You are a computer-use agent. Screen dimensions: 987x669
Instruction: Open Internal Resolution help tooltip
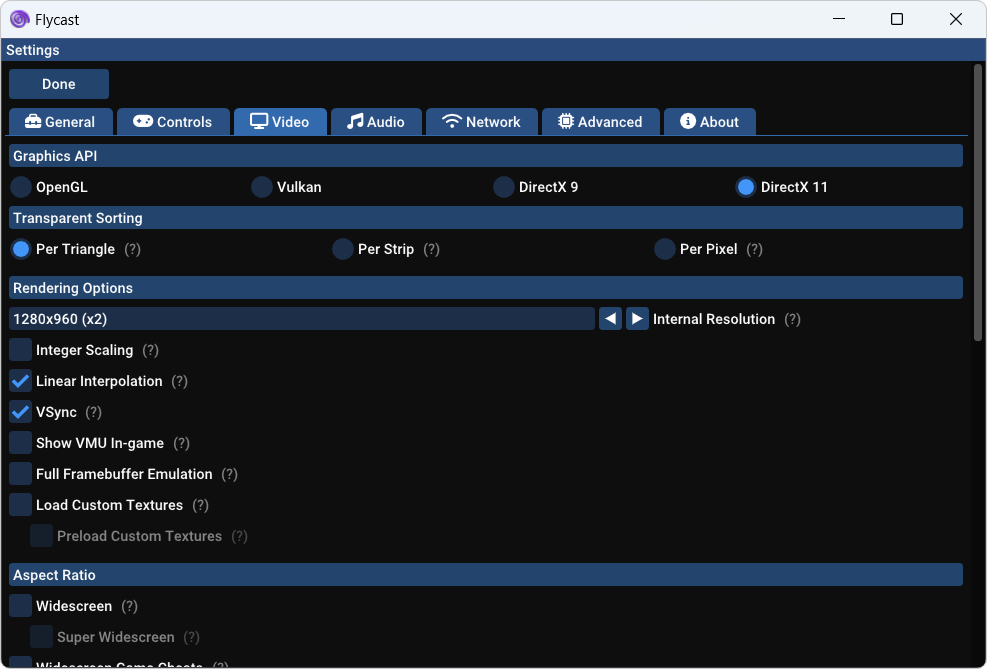pyautogui.click(x=792, y=319)
